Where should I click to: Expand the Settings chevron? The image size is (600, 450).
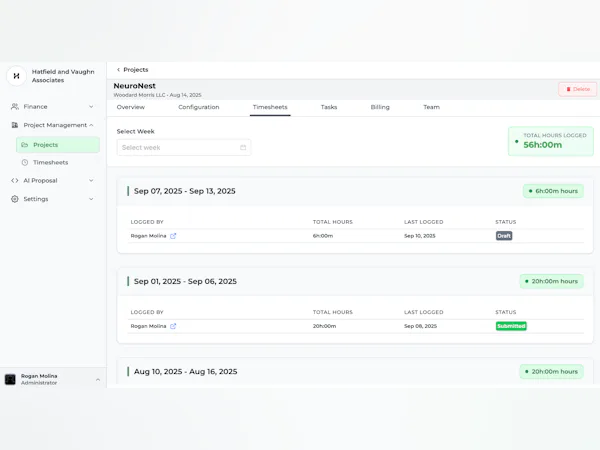pos(91,199)
